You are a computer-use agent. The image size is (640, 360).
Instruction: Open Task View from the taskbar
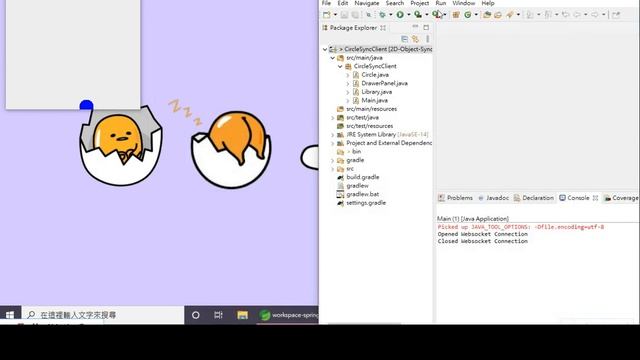[218, 315]
